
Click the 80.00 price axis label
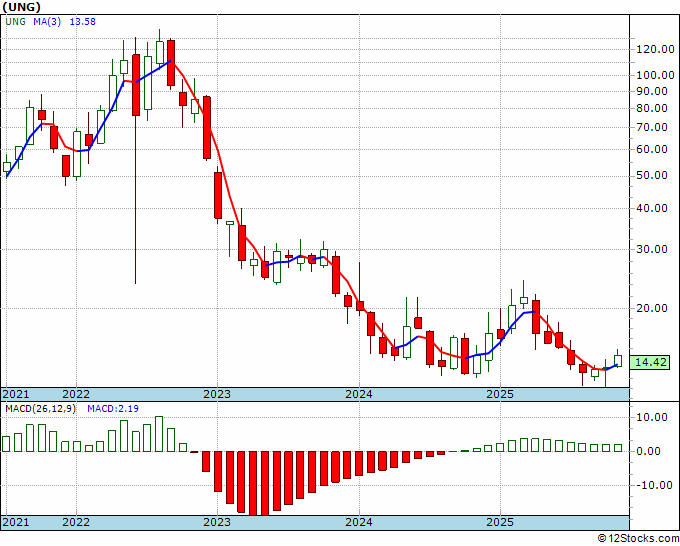[652, 108]
